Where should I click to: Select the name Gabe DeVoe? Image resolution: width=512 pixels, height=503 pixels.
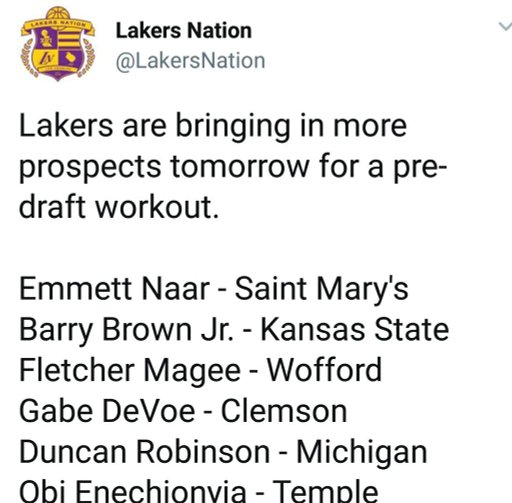[x=107, y=411]
